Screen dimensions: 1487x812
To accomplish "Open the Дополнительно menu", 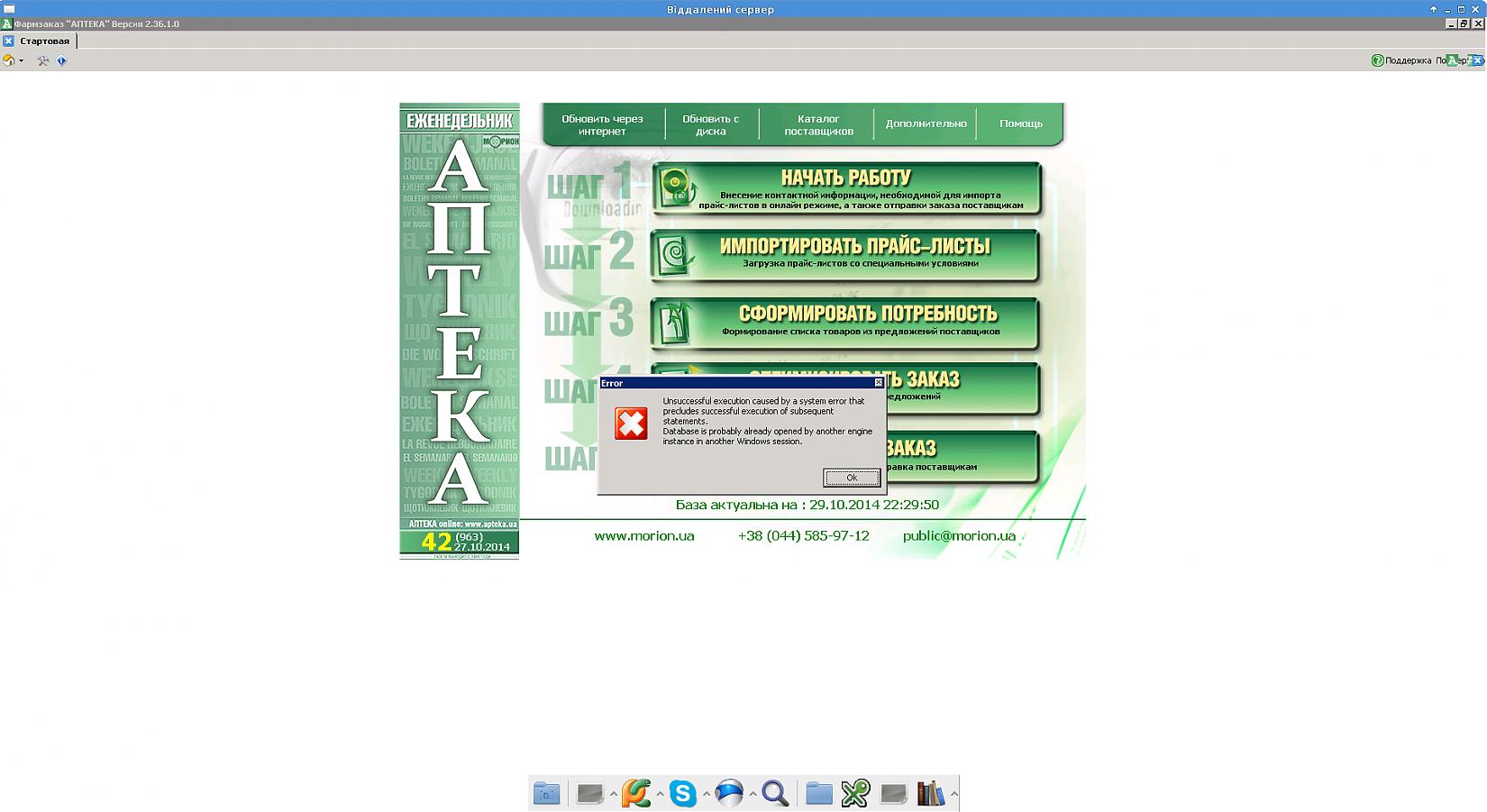I will click(x=926, y=123).
